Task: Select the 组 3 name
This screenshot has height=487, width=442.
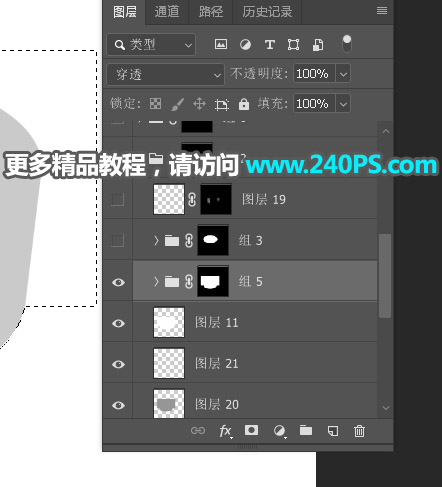Action: pos(250,240)
